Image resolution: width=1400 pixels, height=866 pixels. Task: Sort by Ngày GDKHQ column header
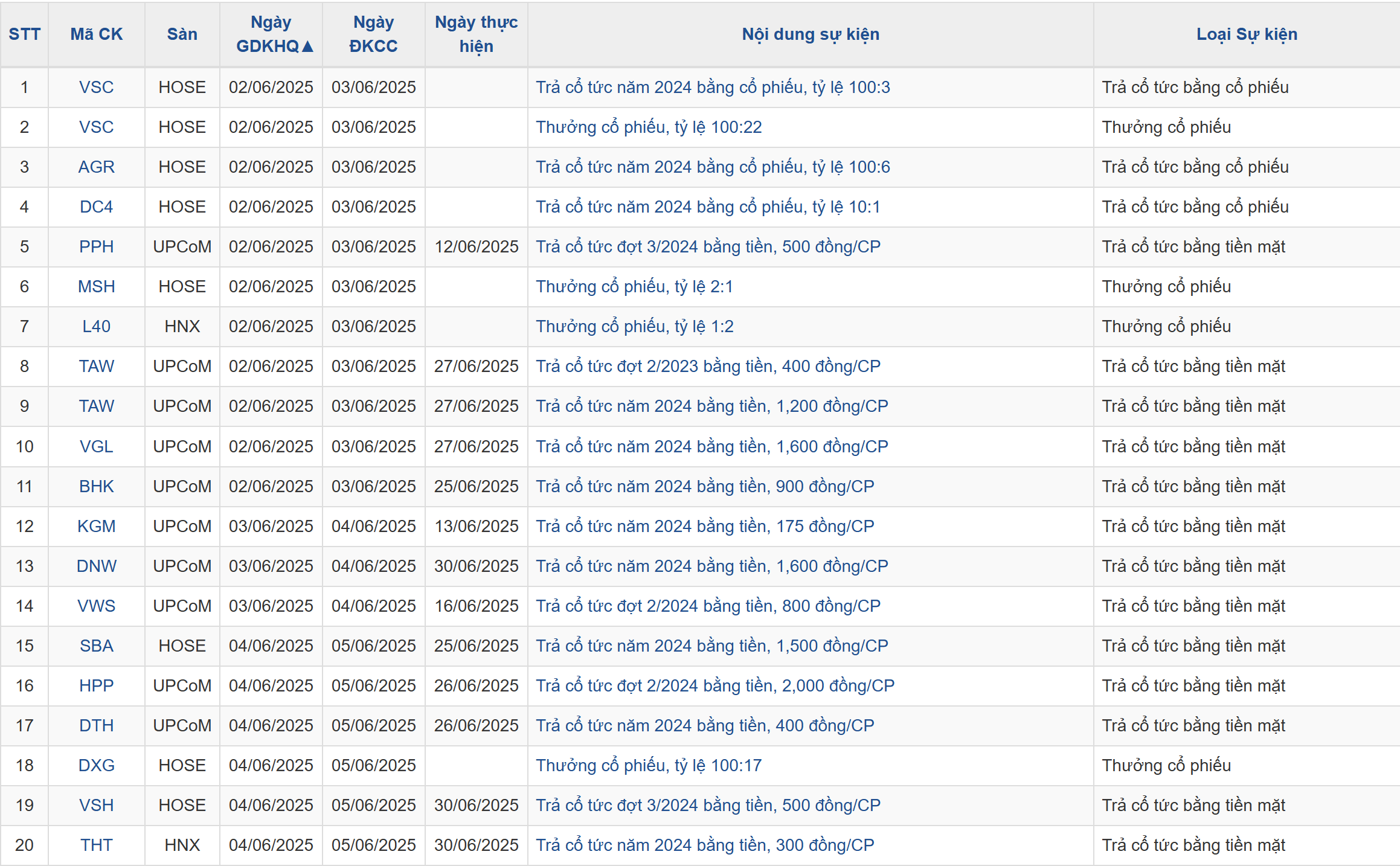pos(271,34)
